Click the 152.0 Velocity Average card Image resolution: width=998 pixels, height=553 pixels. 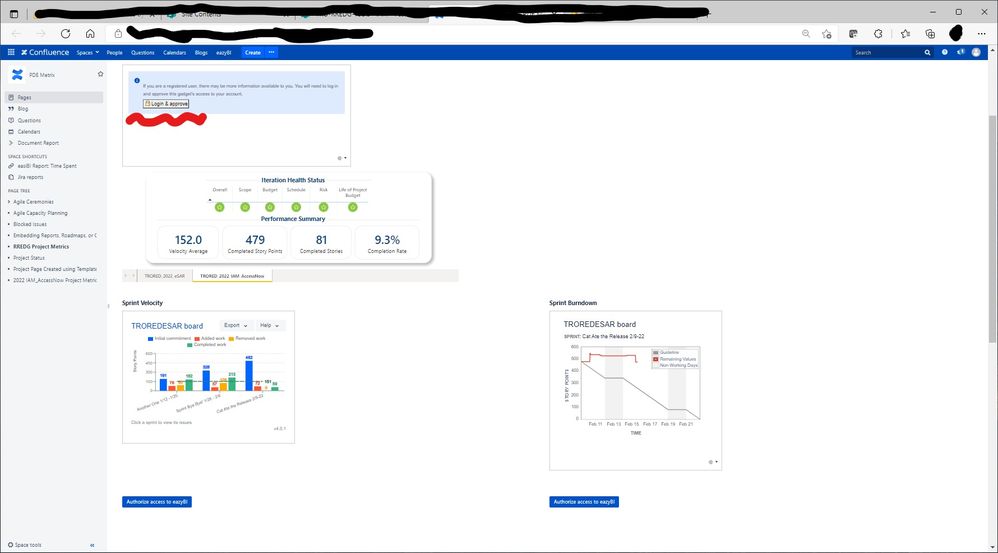tap(188, 243)
